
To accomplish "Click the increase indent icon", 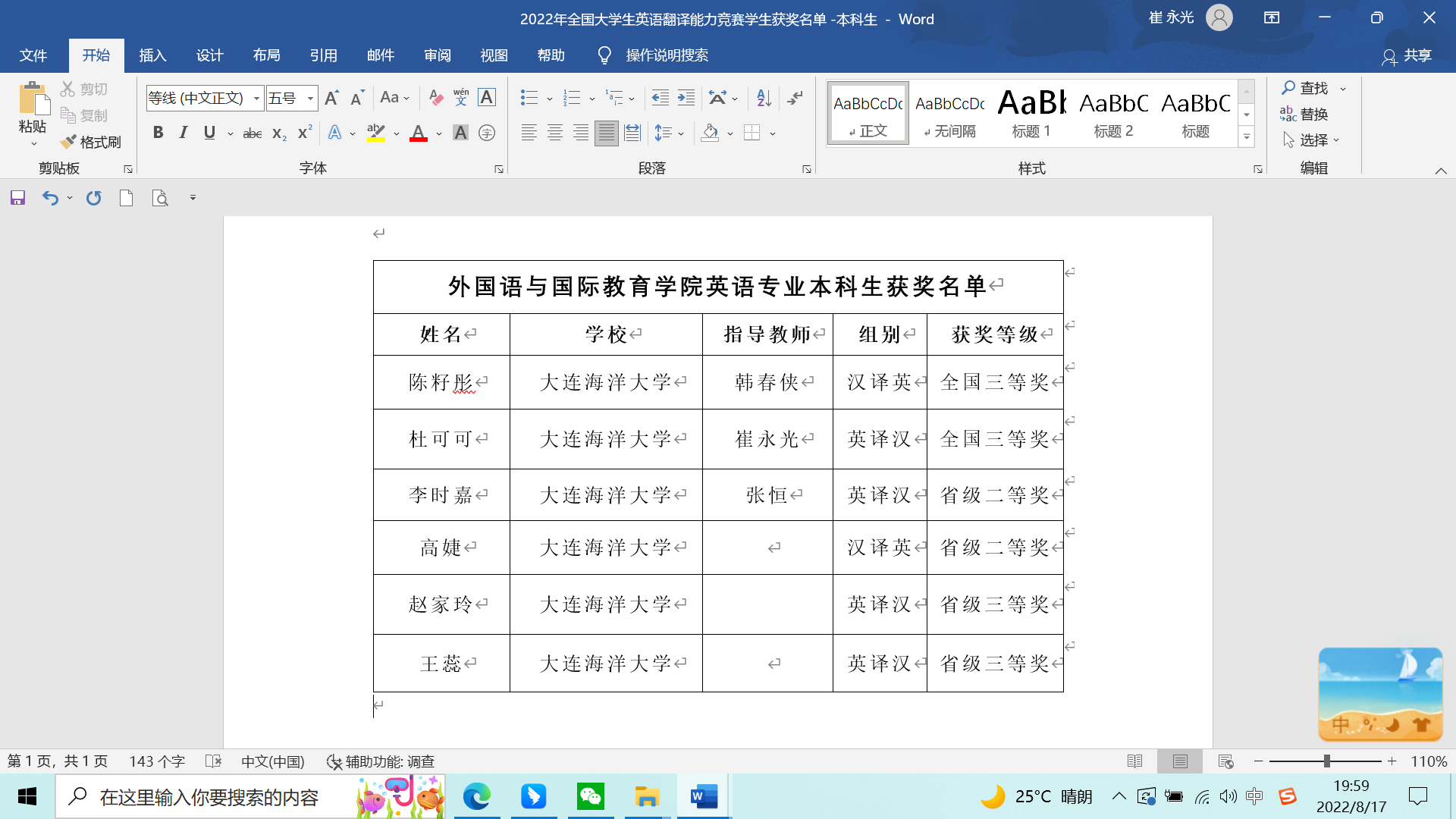I will click(686, 97).
